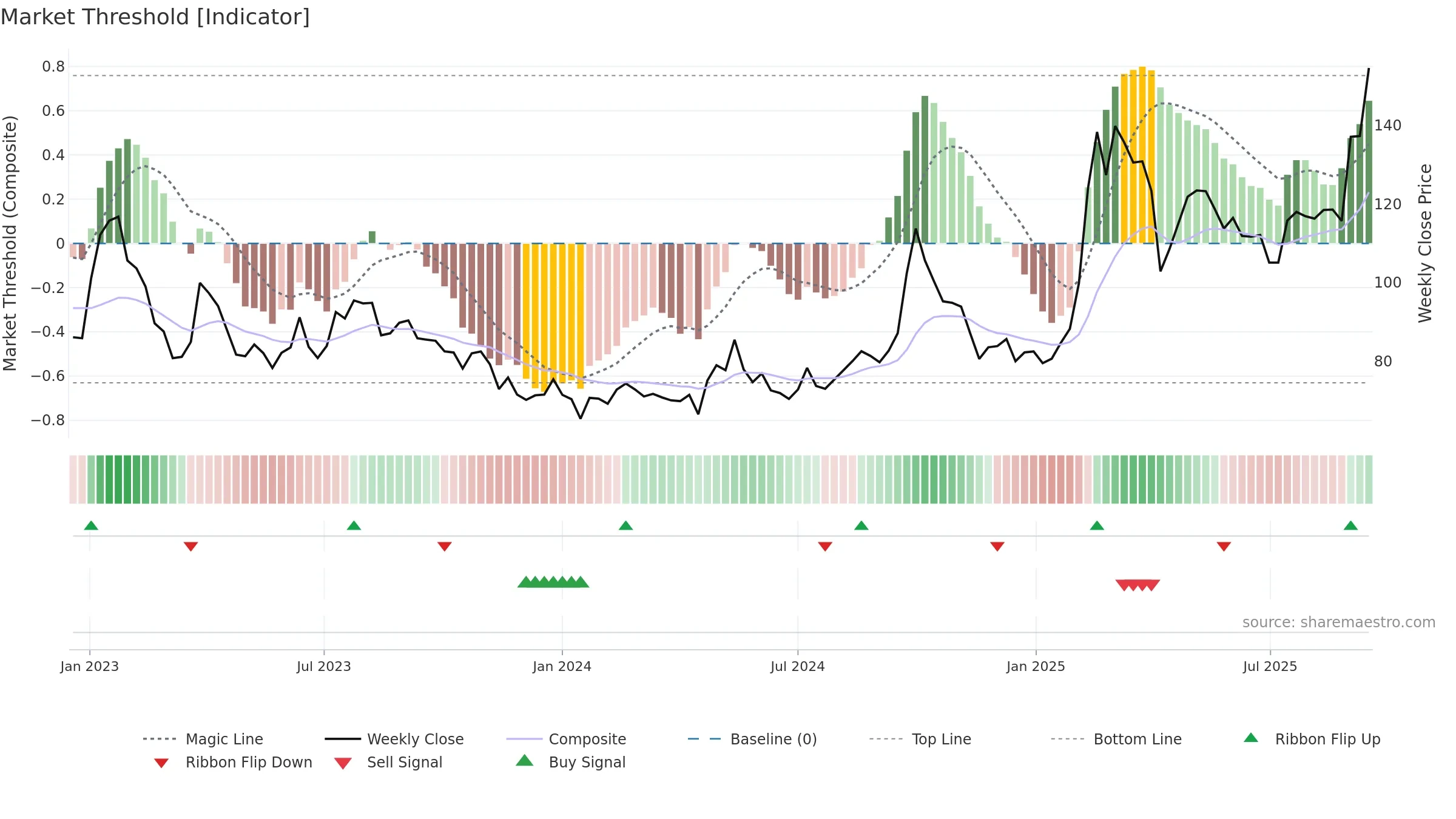
Task: Toggle the Magic Line legend entry
Action: pos(203,739)
